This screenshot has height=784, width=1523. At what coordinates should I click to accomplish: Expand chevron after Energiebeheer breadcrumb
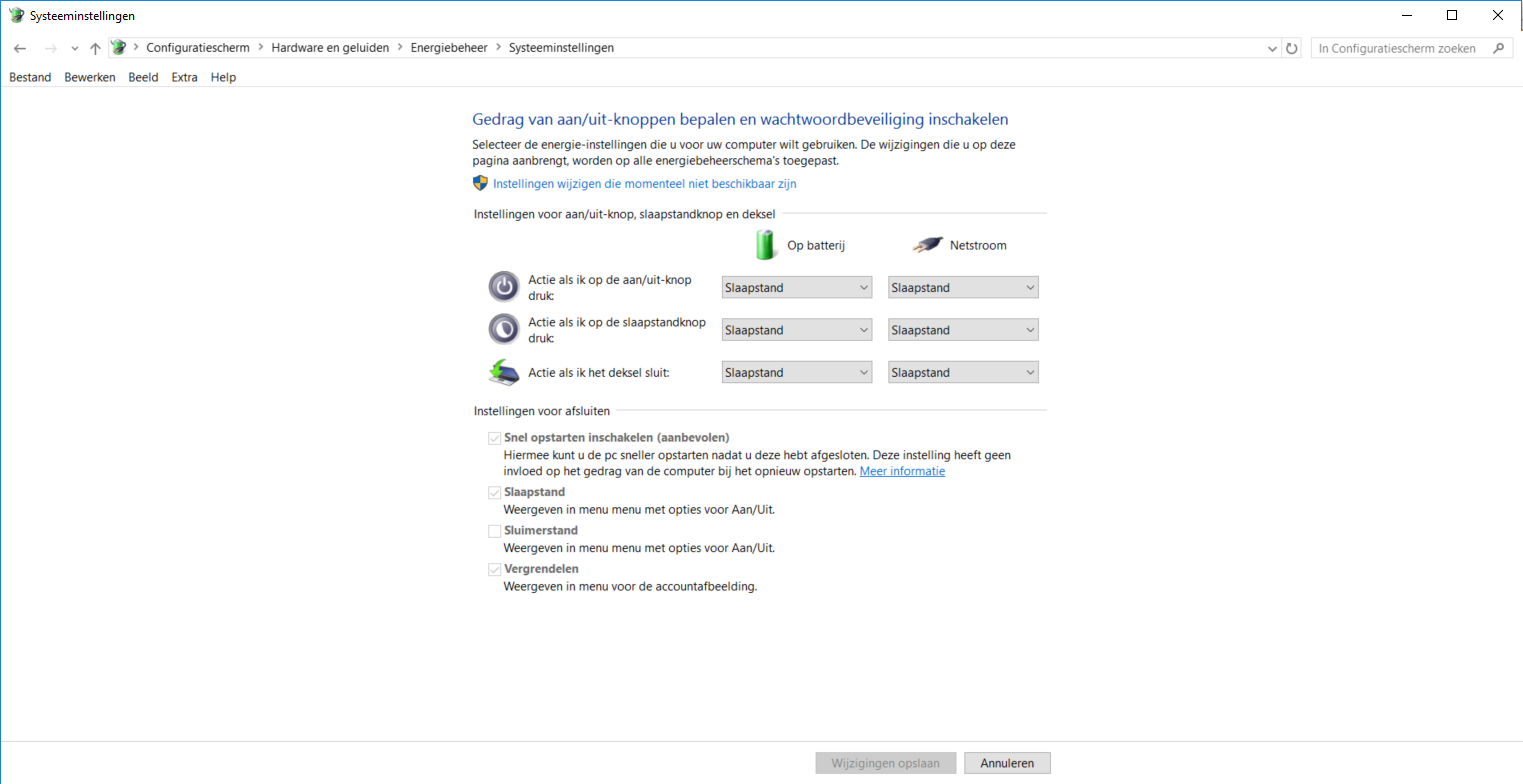[498, 47]
